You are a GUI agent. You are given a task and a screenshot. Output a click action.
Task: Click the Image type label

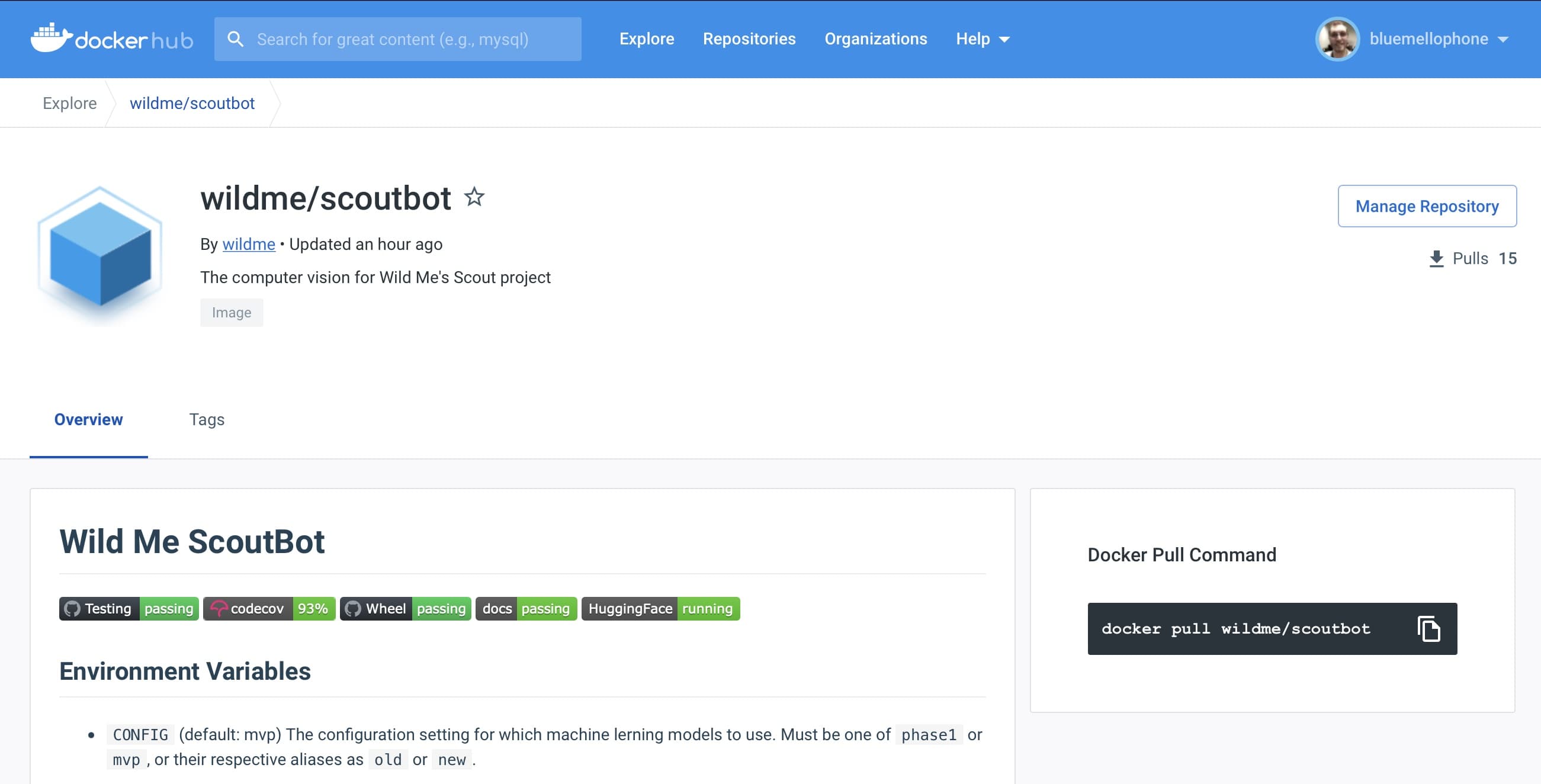pyautogui.click(x=232, y=312)
